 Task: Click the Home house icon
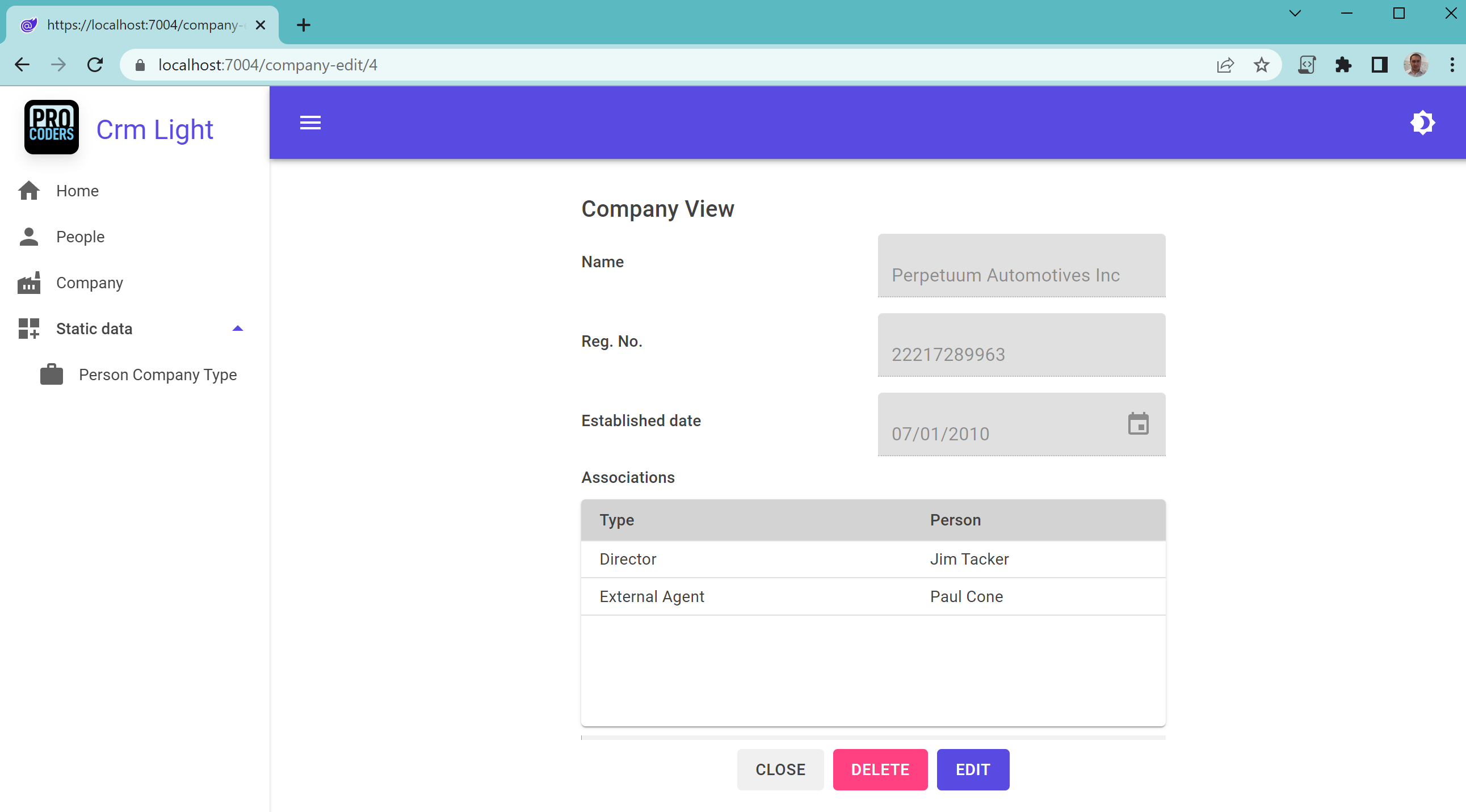tap(28, 191)
